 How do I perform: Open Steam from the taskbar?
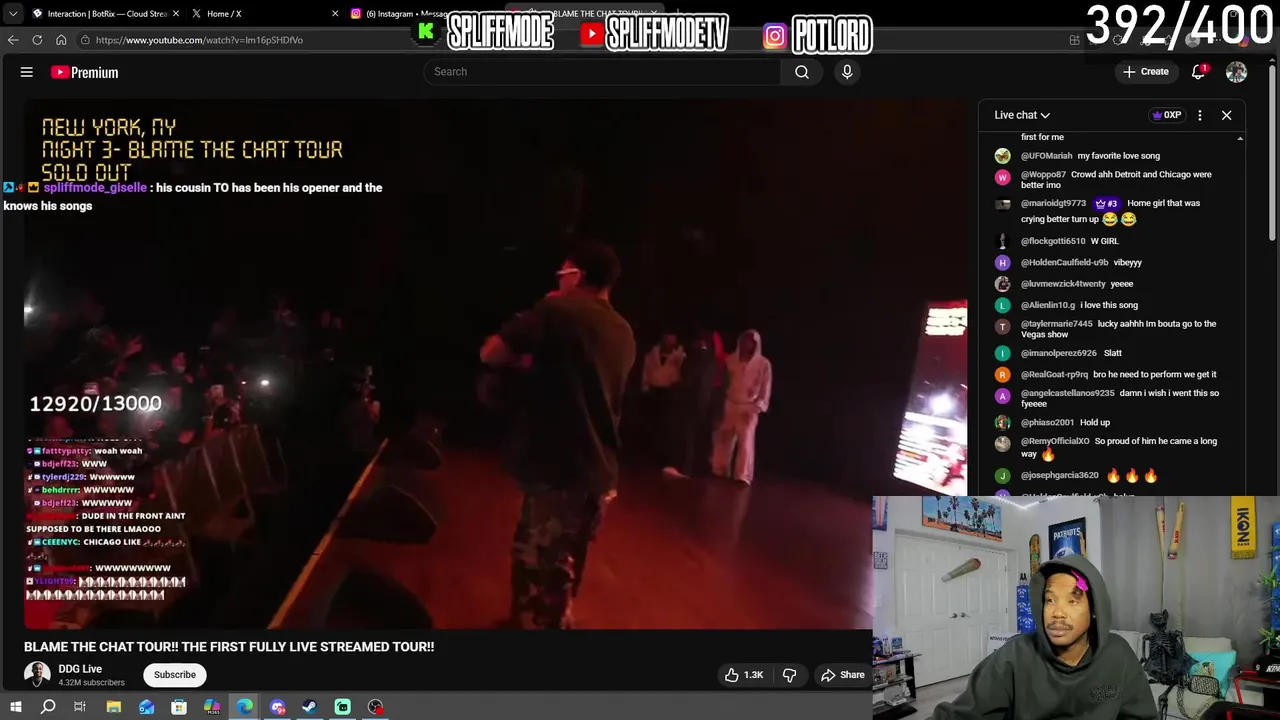coord(310,707)
